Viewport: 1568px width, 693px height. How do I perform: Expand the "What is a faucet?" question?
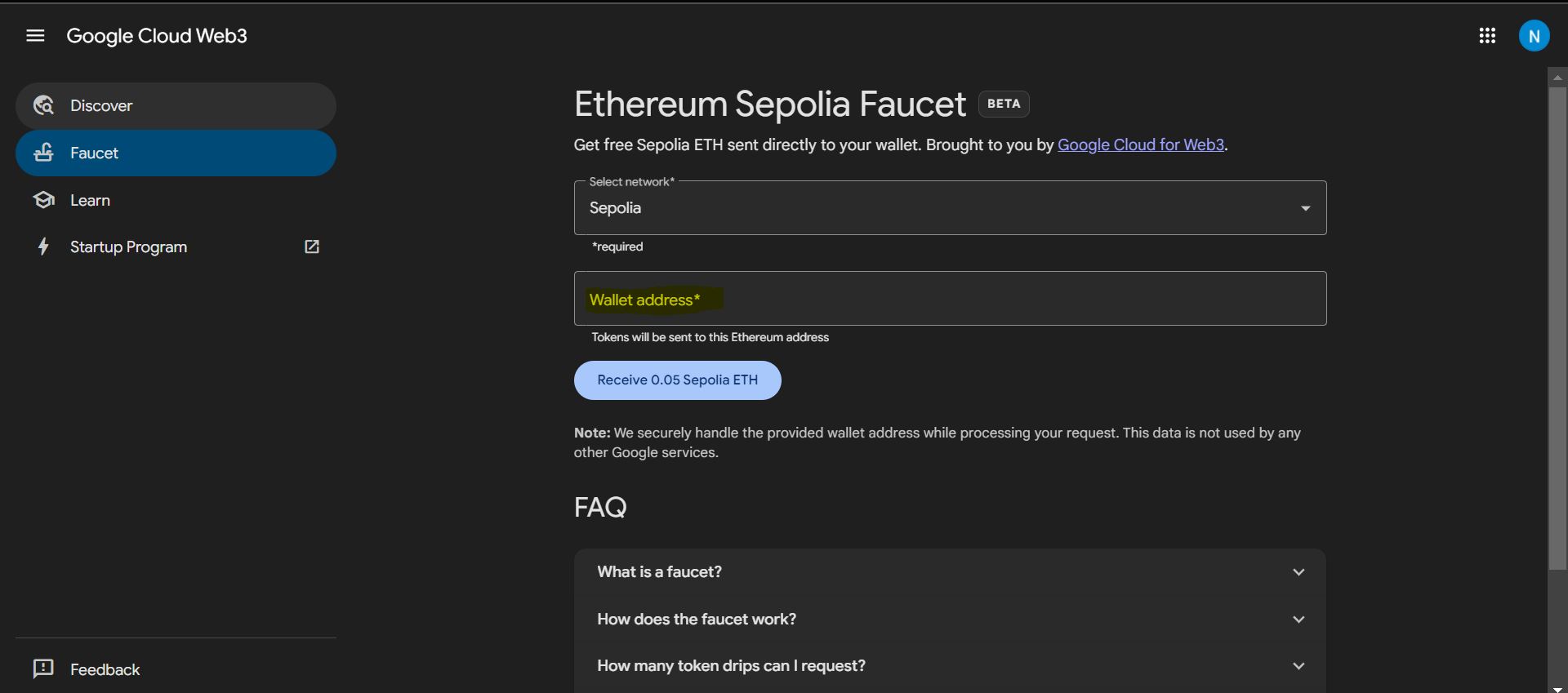pos(949,572)
